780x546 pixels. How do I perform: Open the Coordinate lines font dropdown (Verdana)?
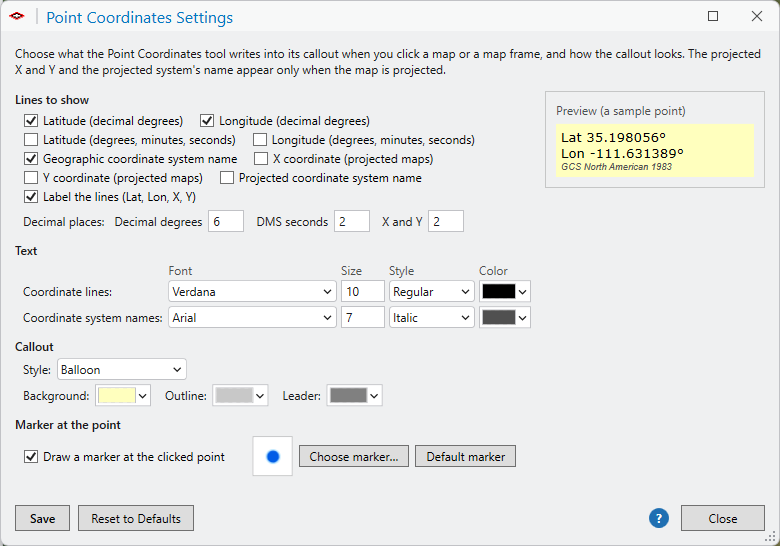pos(252,291)
